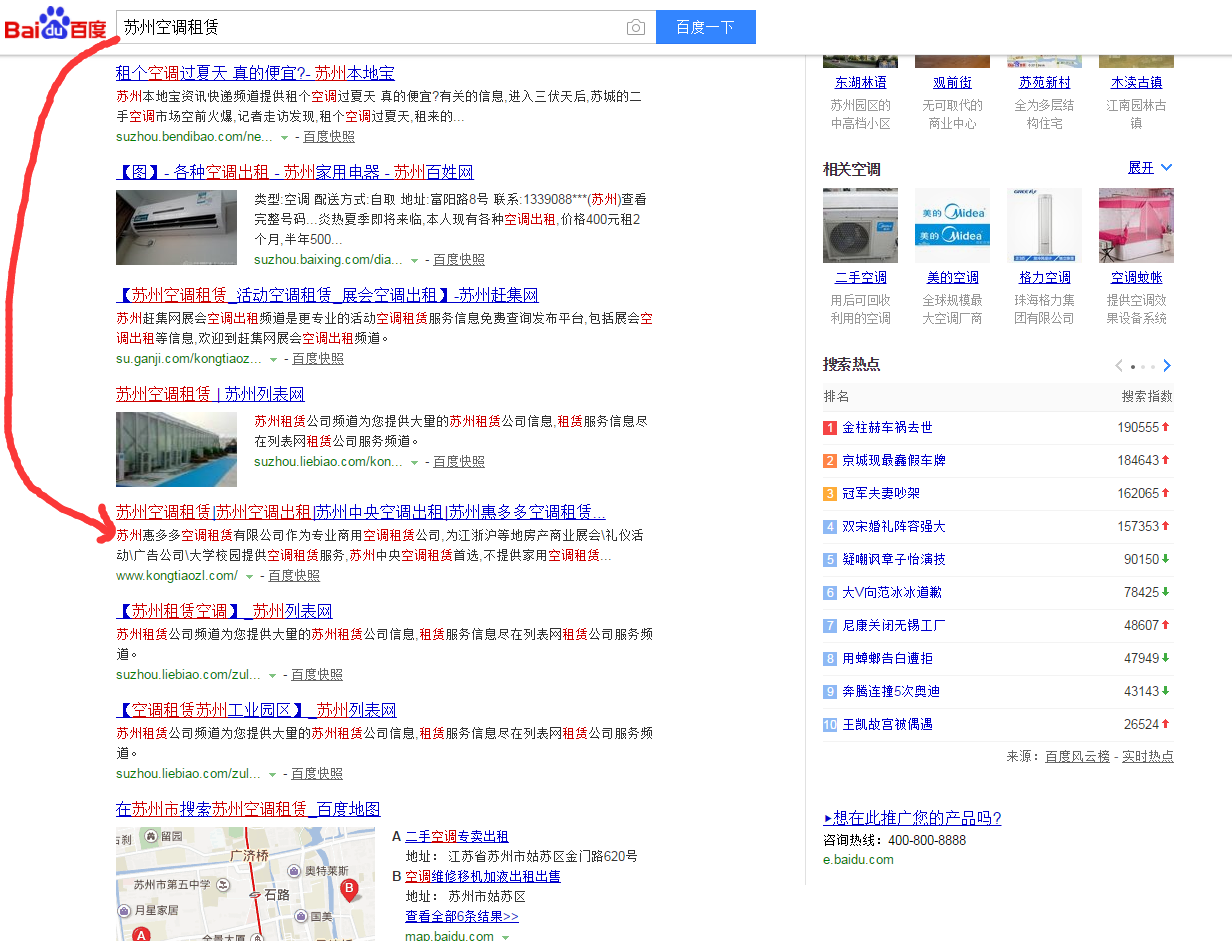The height and width of the screenshot is (941, 1232).
Task: Open 百度快照 for suzhou.bendibao.com result
Action: [329, 137]
